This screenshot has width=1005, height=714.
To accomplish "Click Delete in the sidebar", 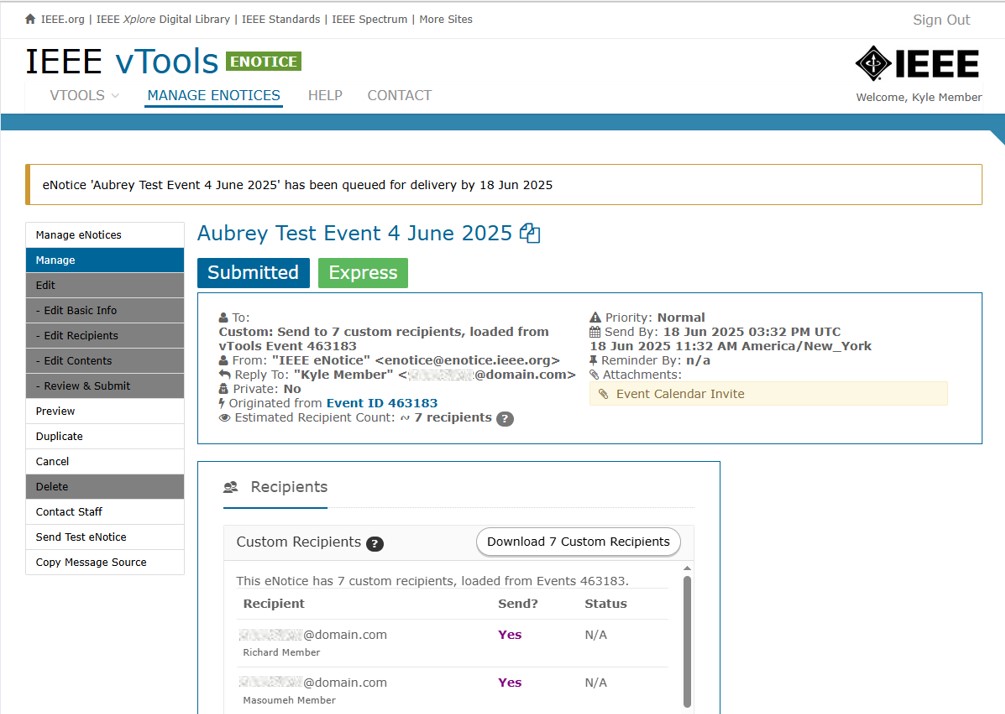I will pos(105,486).
